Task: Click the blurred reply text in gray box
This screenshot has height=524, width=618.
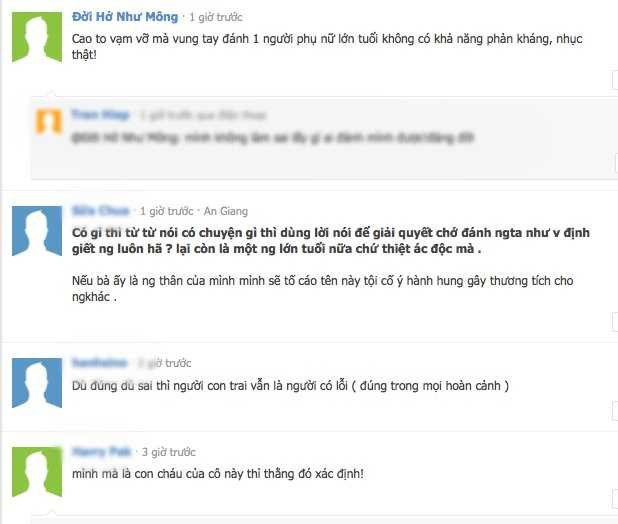Action: click(x=273, y=138)
